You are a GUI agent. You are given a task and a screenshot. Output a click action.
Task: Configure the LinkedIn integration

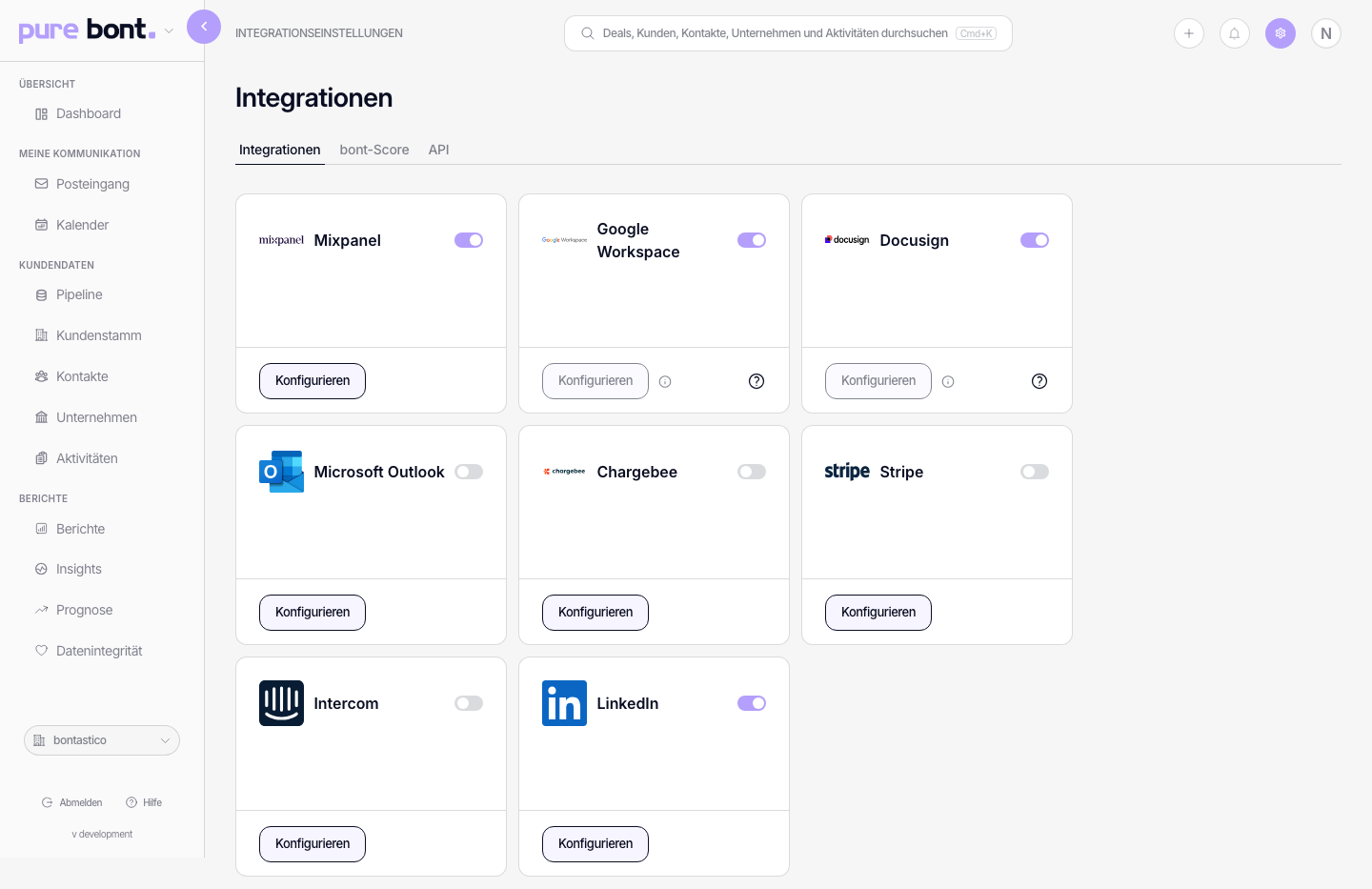tap(595, 844)
